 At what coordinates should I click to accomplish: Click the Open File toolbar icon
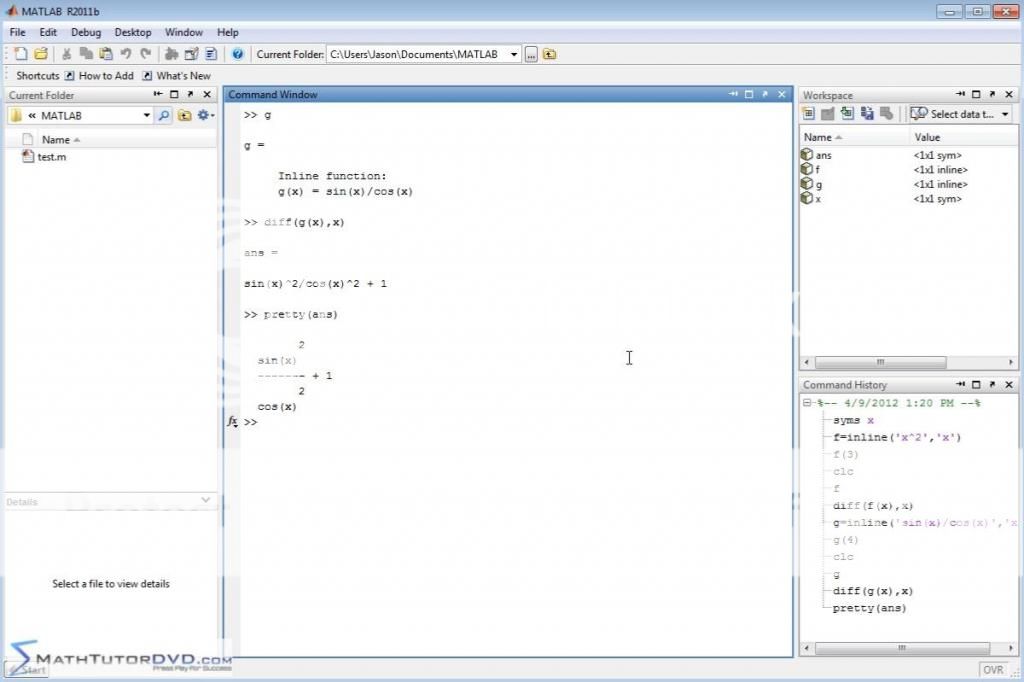pyautogui.click(x=41, y=54)
